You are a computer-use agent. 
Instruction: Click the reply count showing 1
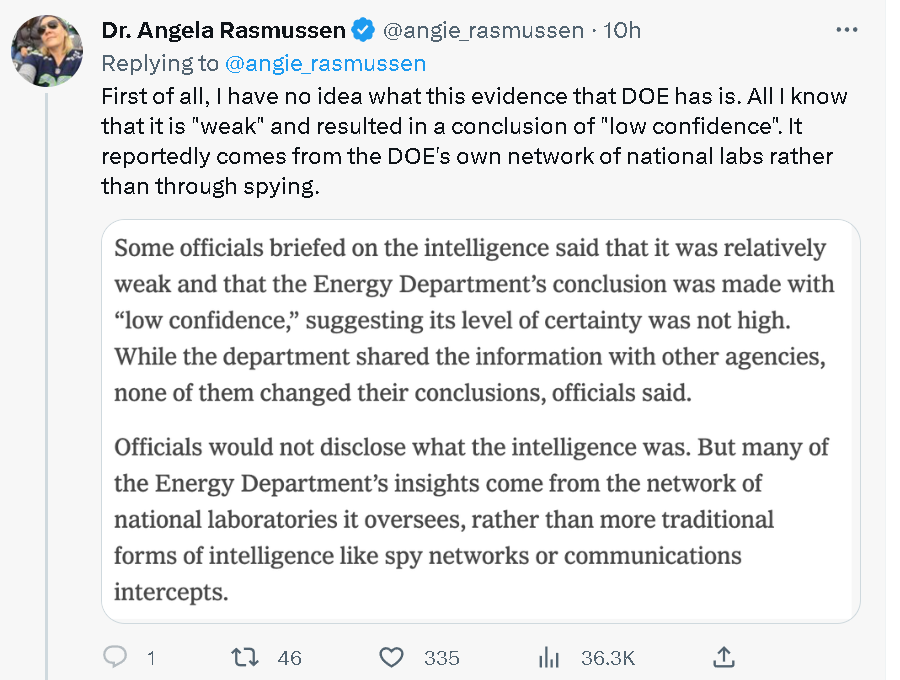coord(151,657)
